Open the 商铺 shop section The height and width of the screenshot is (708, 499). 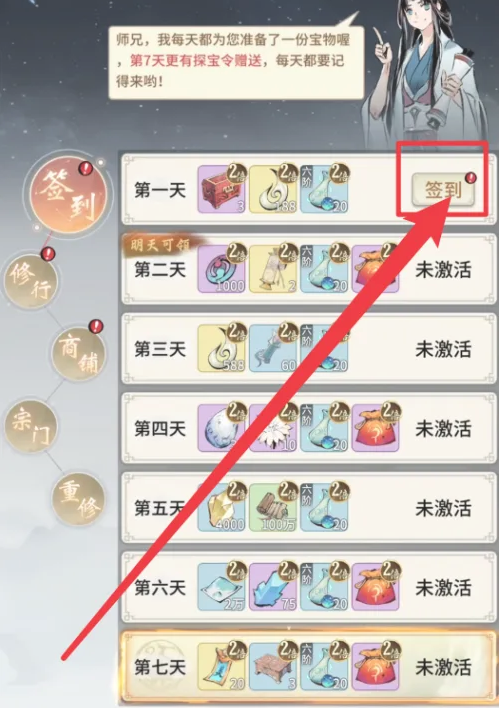click(78, 353)
